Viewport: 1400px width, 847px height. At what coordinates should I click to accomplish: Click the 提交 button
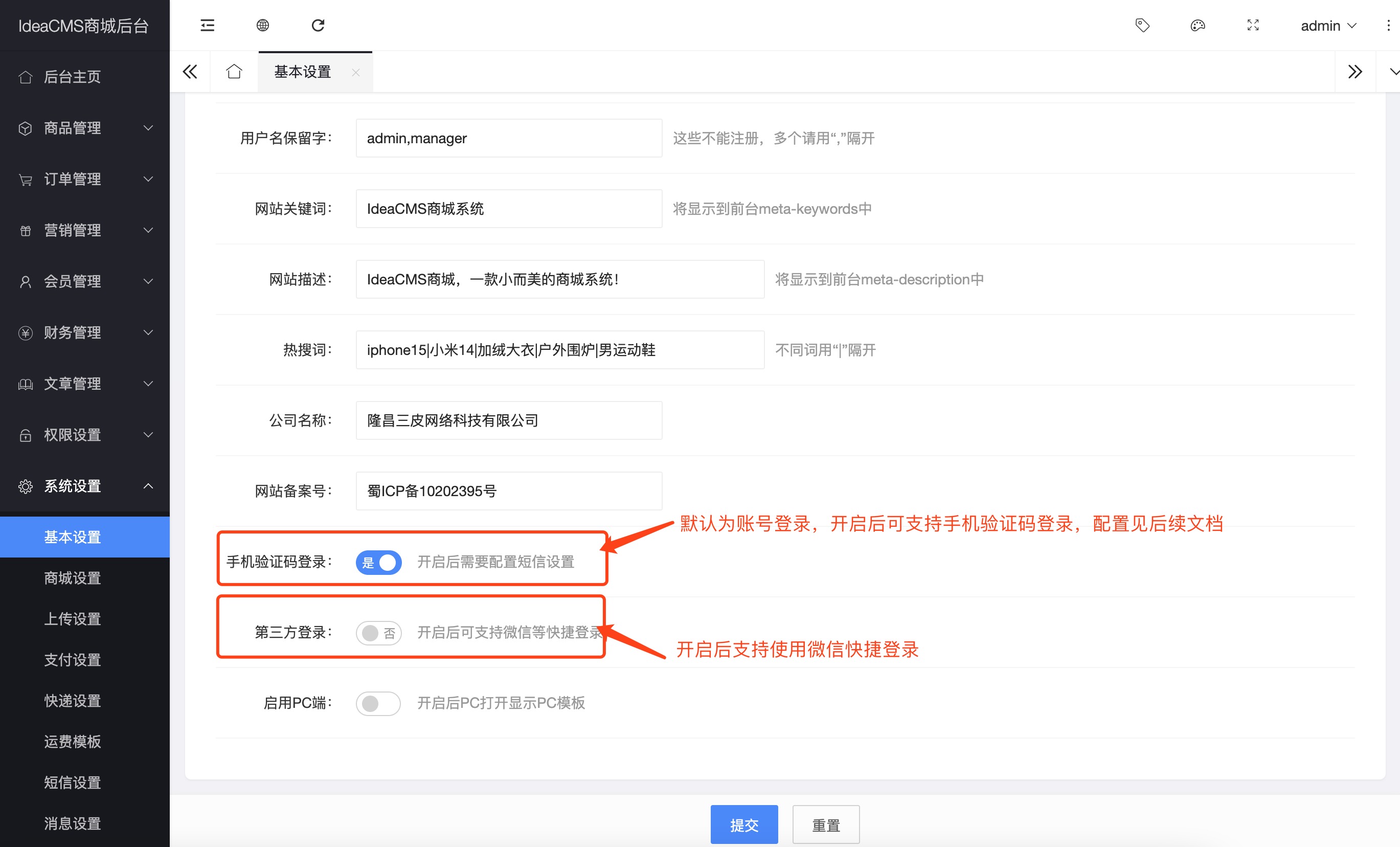pos(744,824)
